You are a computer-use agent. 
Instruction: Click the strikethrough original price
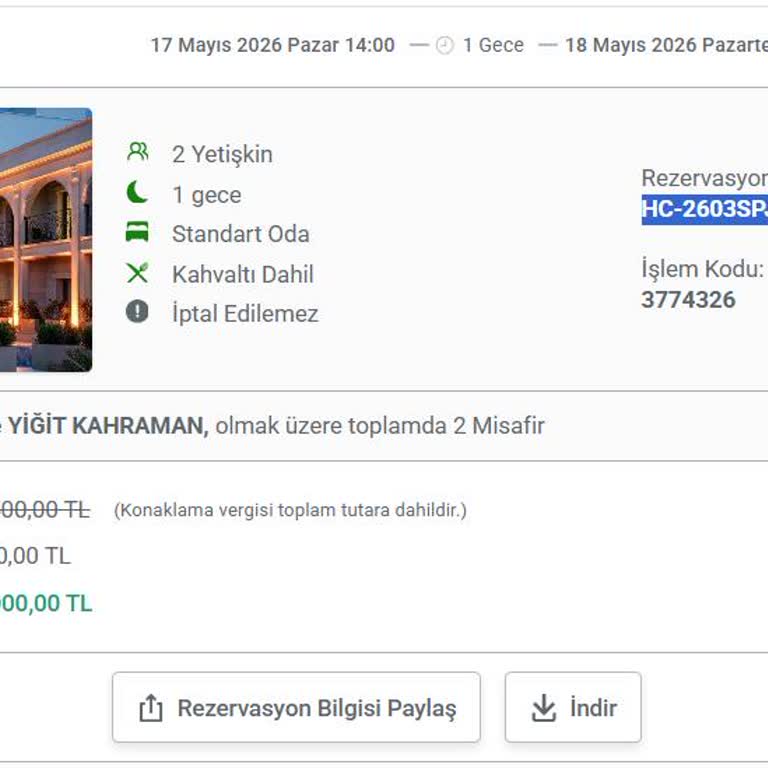[x=45, y=510]
